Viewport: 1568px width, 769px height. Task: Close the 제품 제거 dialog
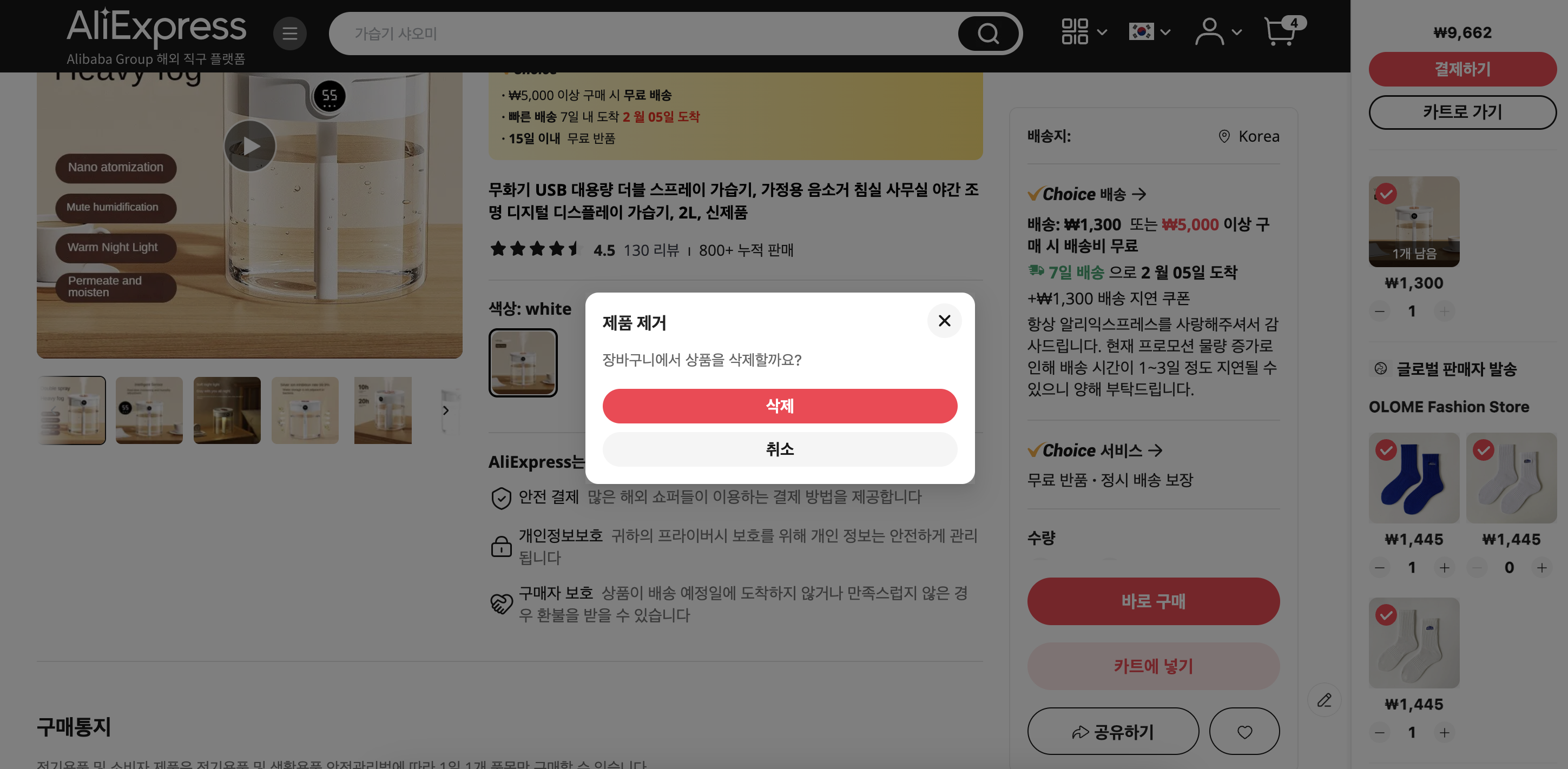[x=944, y=321]
